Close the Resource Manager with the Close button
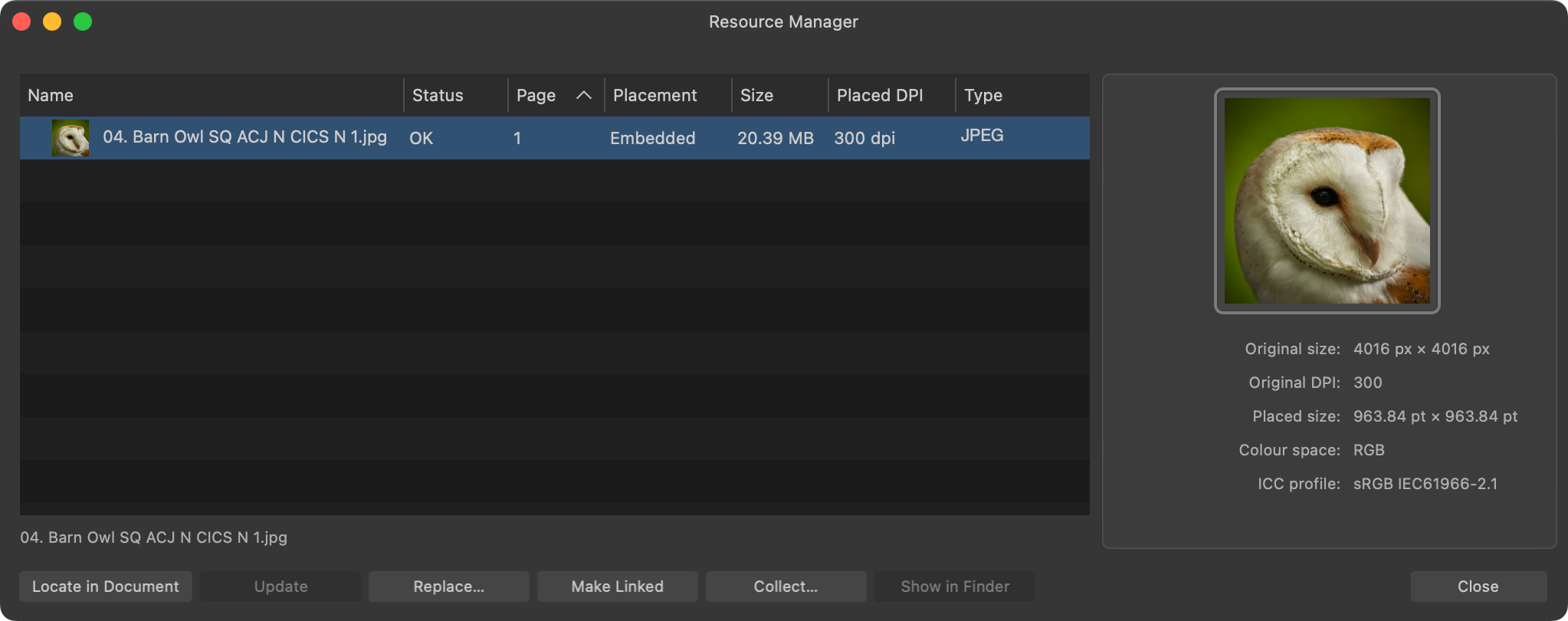 pyautogui.click(x=1478, y=586)
